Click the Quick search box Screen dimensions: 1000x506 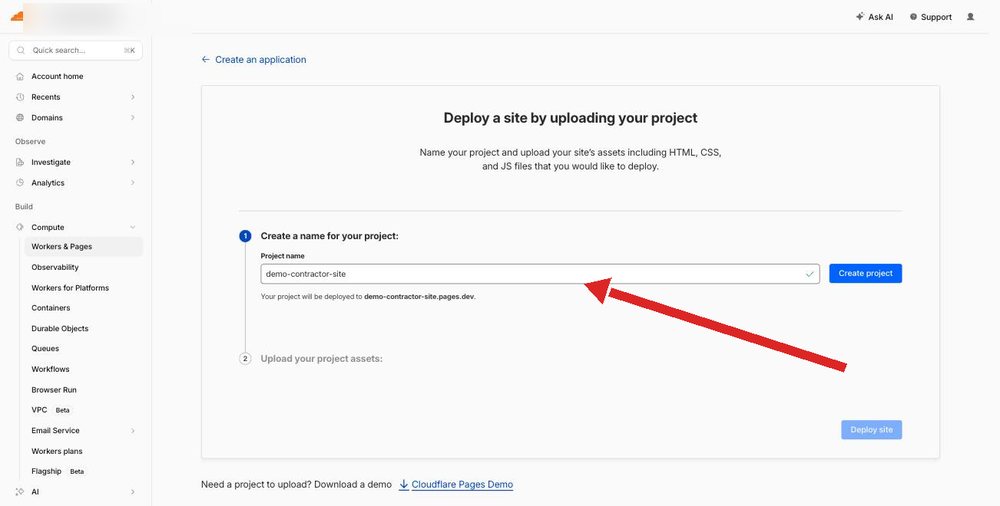point(76,50)
